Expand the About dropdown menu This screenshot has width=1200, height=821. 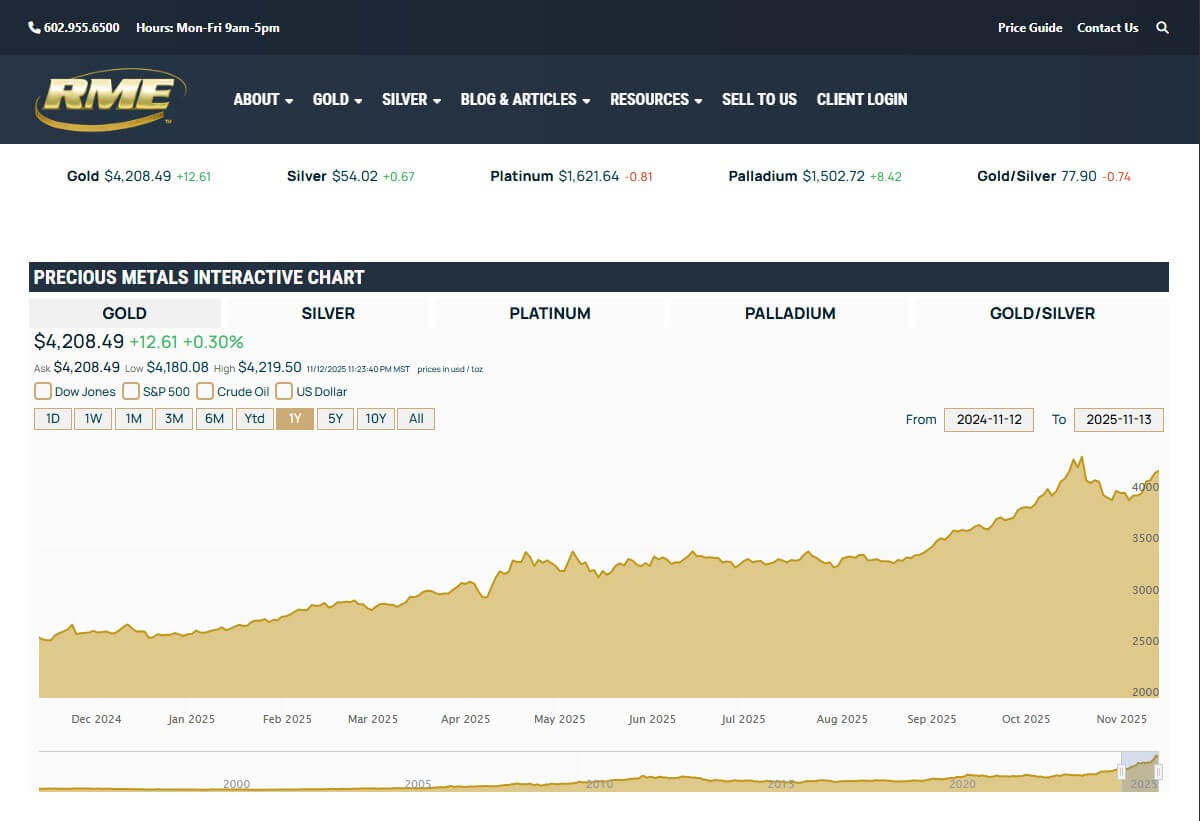(263, 99)
